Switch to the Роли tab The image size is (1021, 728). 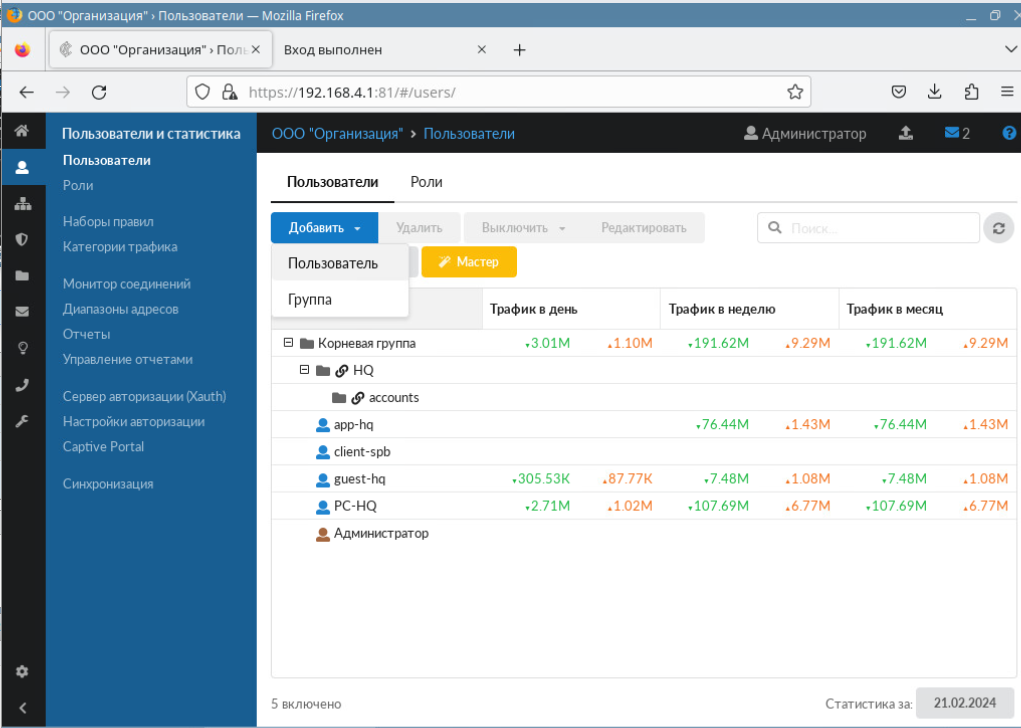click(426, 182)
